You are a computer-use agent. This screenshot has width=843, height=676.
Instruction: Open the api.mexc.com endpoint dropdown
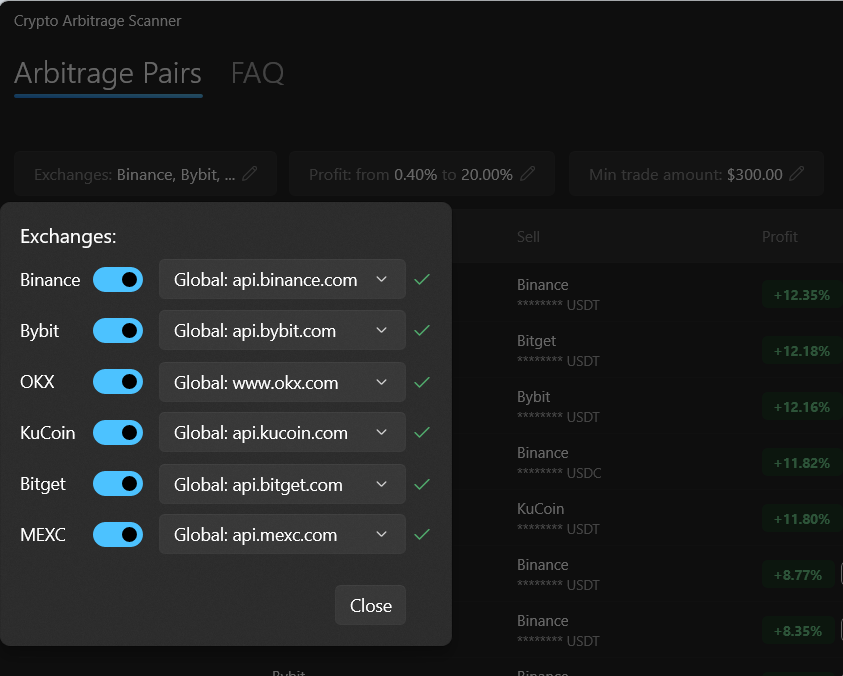(x=282, y=535)
